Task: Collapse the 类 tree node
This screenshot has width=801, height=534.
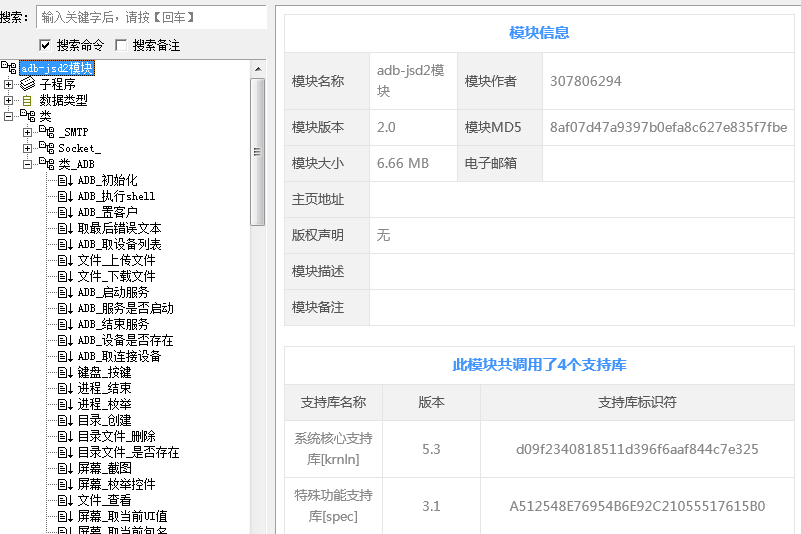Action: (x=9, y=116)
